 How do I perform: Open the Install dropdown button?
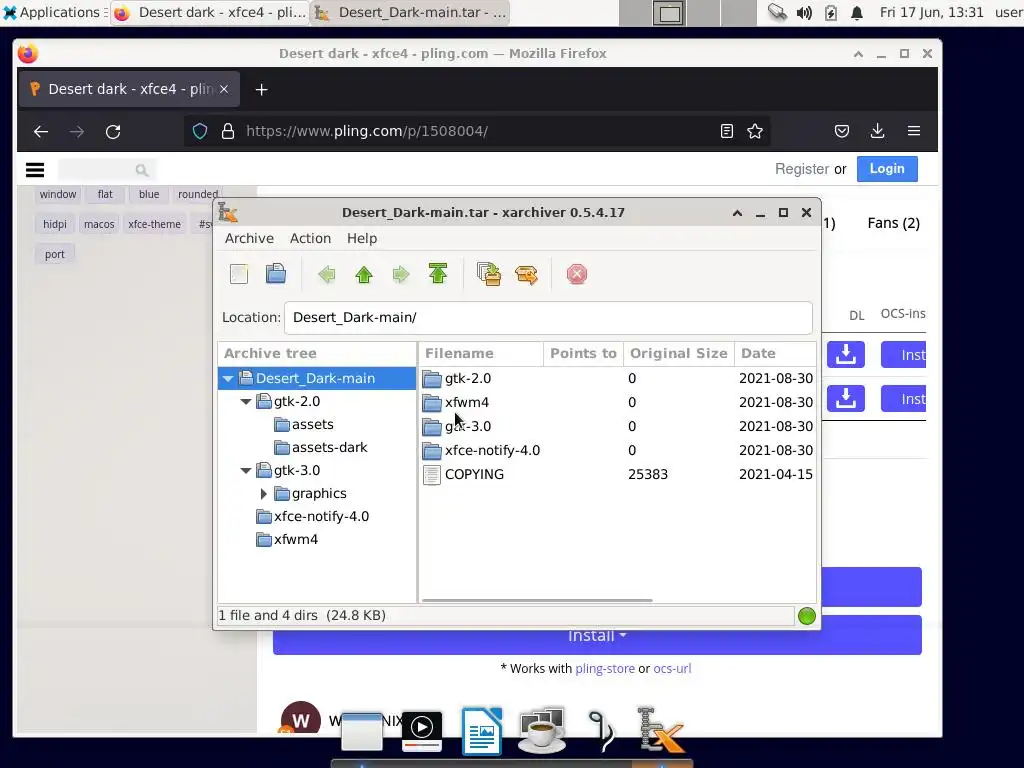click(x=597, y=637)
